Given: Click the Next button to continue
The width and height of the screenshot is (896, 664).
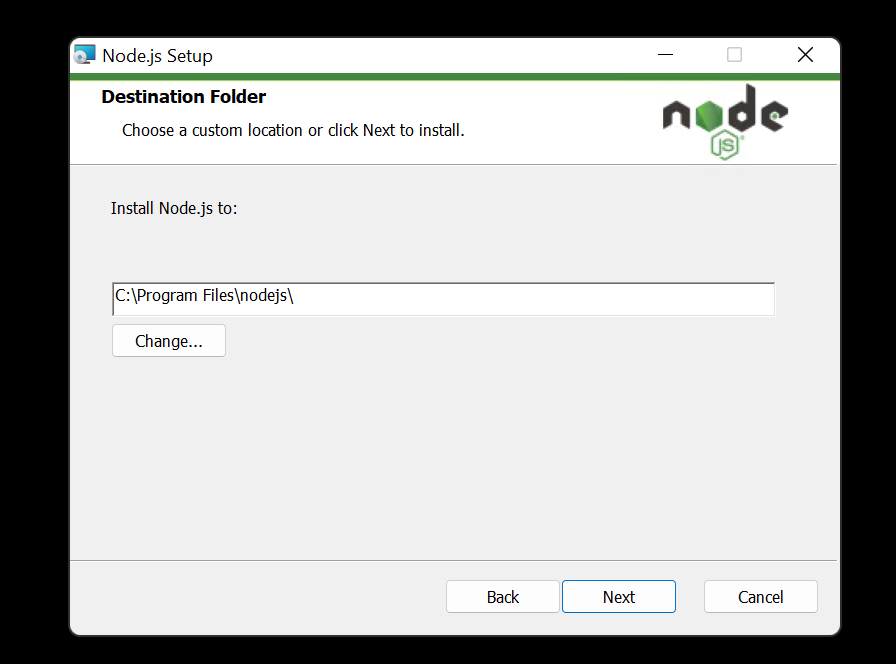Looking at the screenshot, I should (619, 597).
